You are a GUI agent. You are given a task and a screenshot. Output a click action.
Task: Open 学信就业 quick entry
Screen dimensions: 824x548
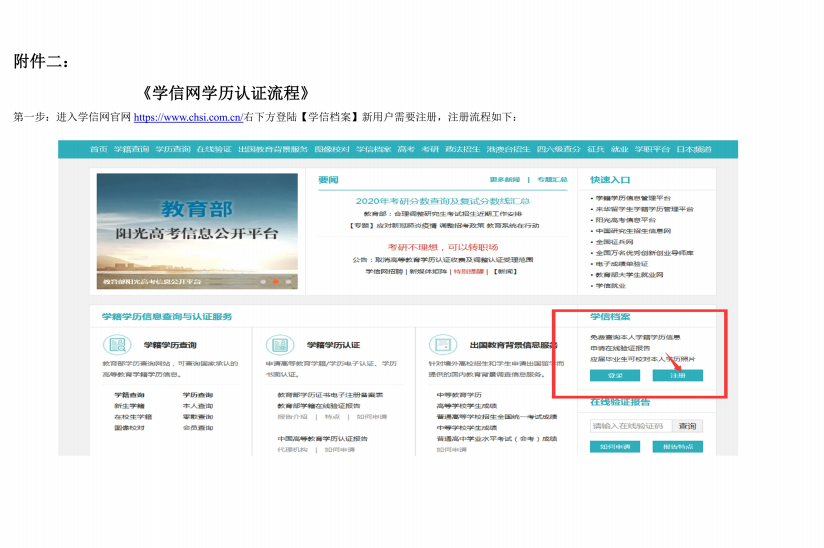click(611, 286)
